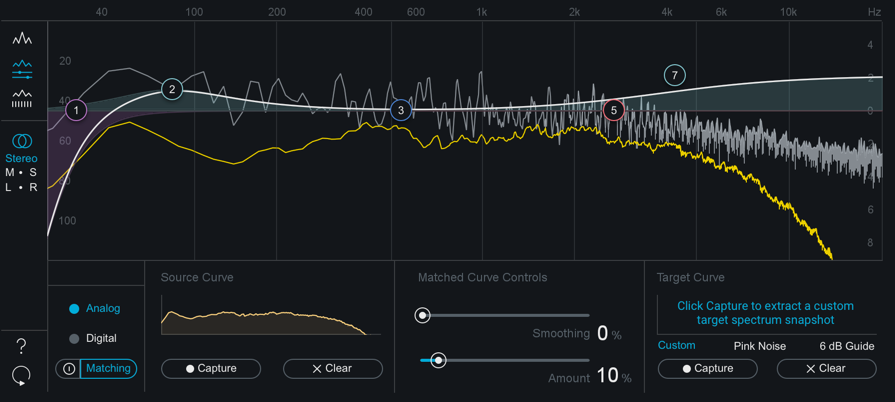Click the Stereo label text

click(22, 158)
